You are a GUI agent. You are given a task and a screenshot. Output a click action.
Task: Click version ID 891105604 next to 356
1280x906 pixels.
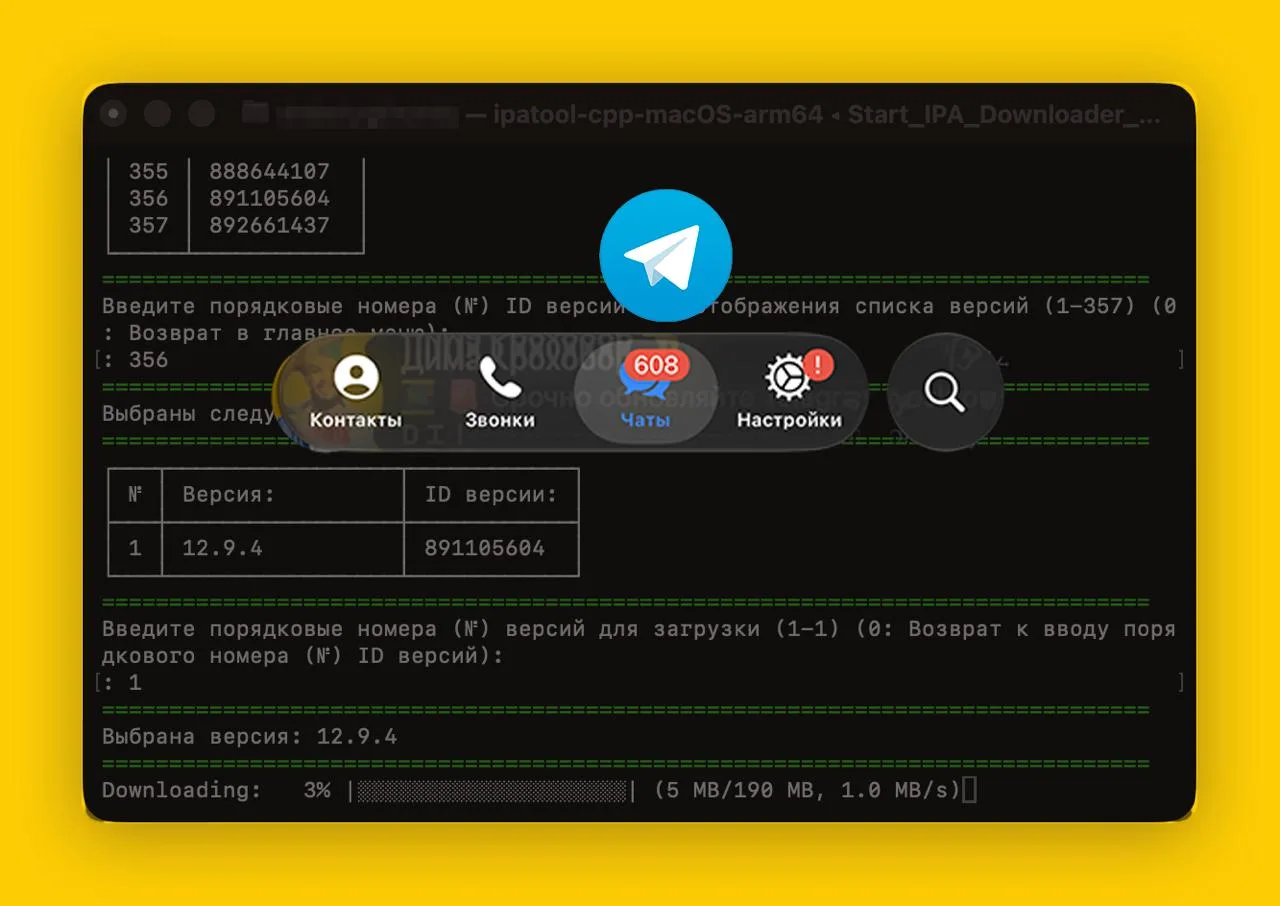click(x=269, y=199)
